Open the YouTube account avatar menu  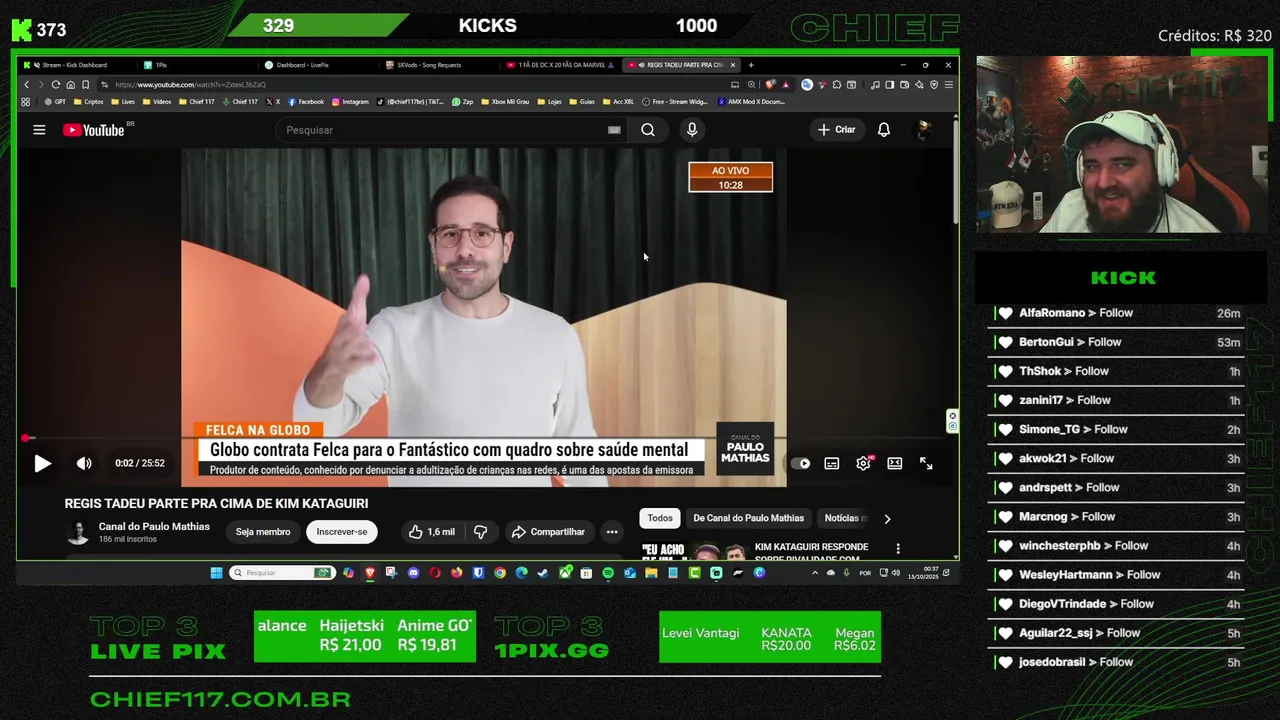coord(924,130)
